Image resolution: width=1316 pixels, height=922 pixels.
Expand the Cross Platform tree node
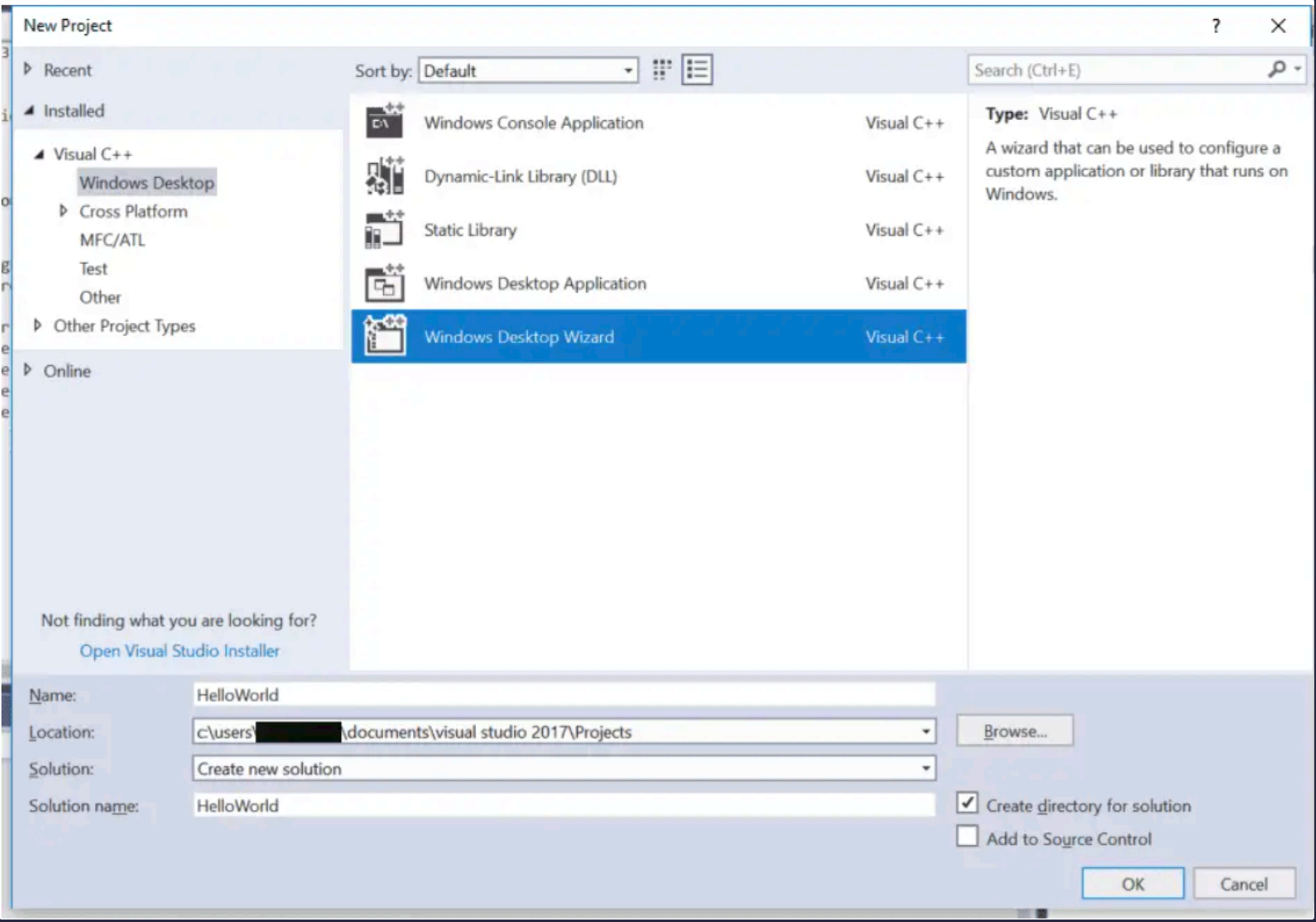tap(63, 211)
